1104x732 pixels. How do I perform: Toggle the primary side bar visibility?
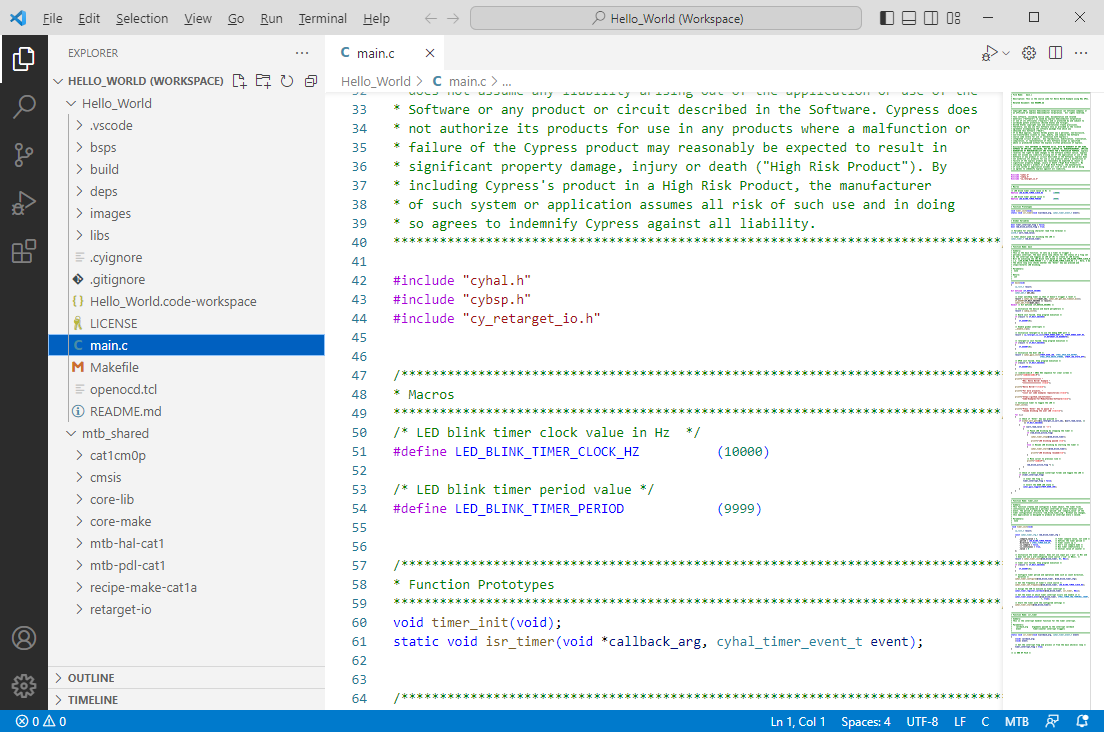coord(887,18)
